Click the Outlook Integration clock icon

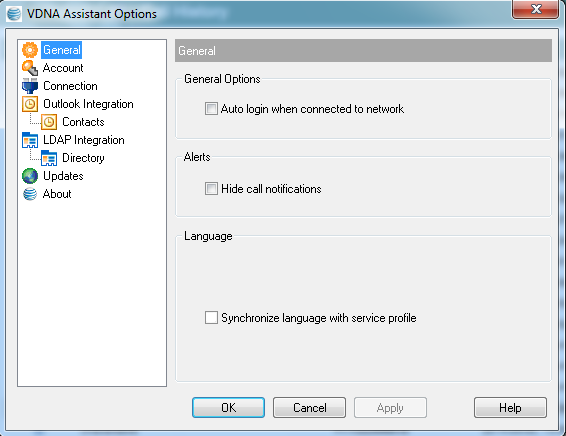pyautogui.click(x=30, y=104)
